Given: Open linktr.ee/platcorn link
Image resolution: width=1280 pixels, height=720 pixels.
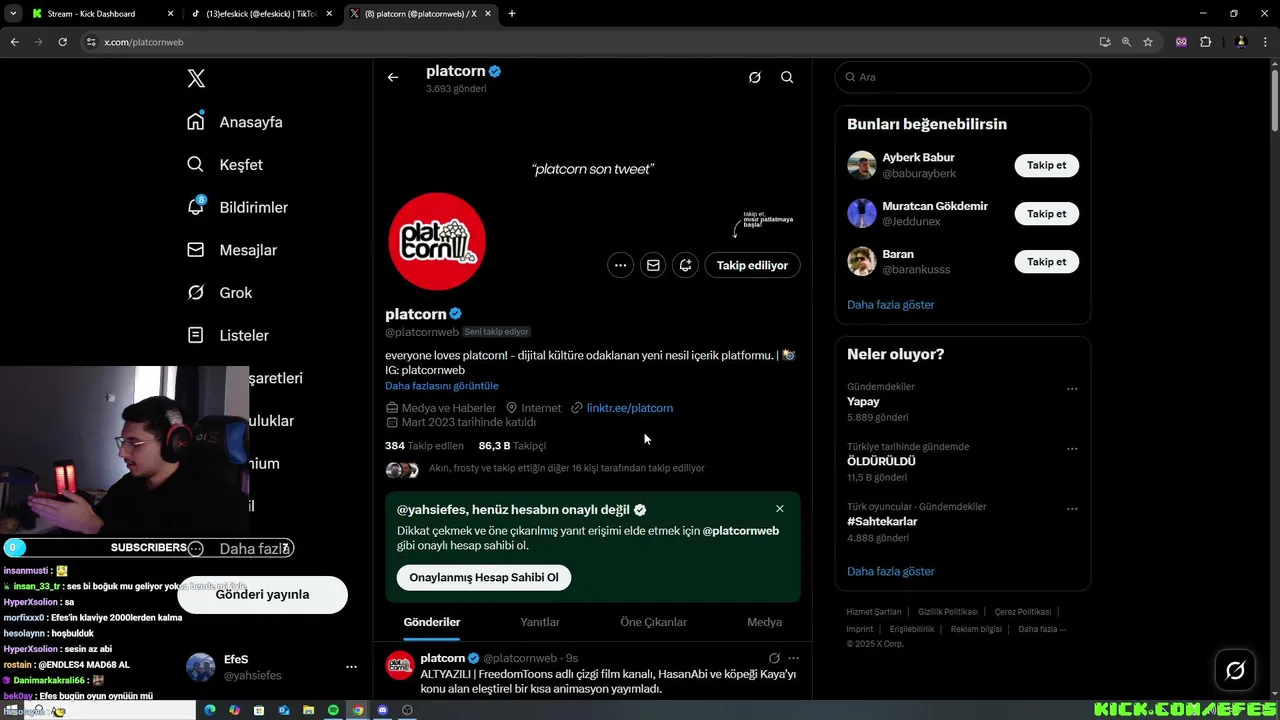Looking at the screenshot, I should (630, 408).
